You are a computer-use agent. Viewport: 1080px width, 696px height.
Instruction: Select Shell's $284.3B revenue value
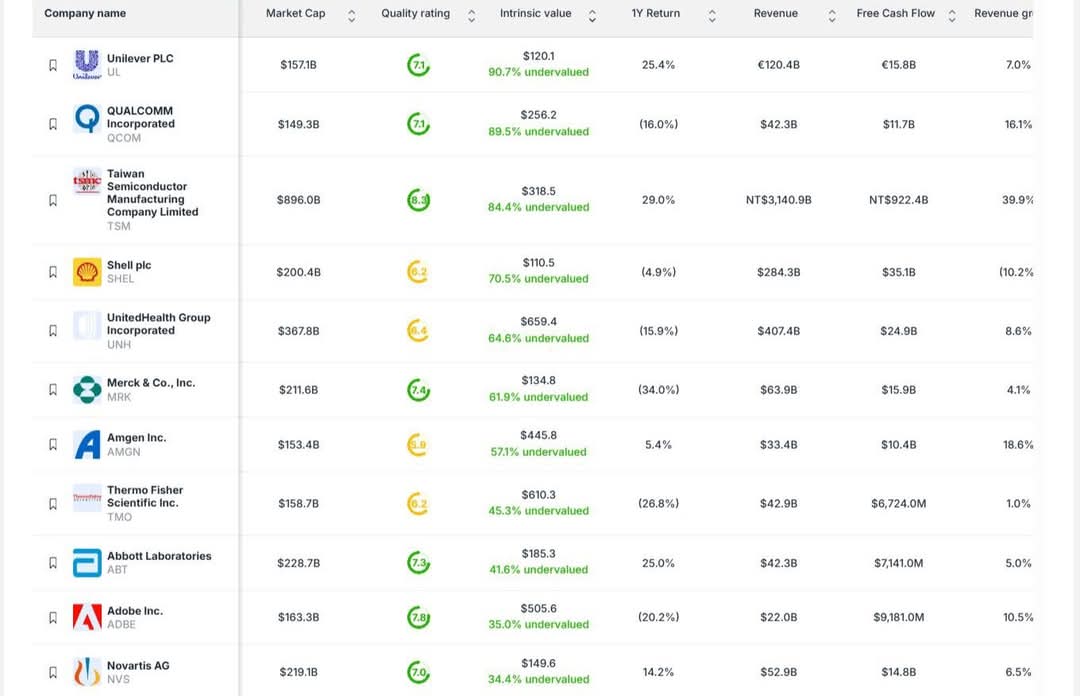(x=778, y=272)
